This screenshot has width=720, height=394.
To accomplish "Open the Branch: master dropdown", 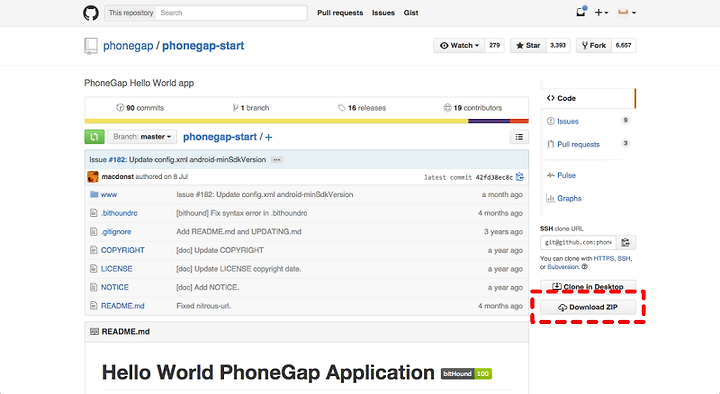I will point(142,137).
